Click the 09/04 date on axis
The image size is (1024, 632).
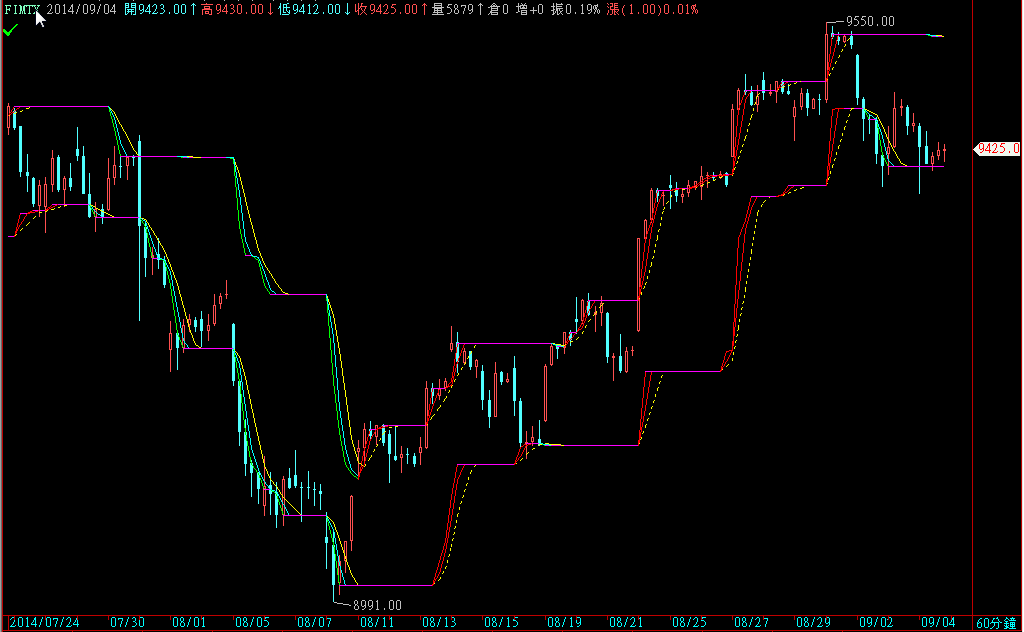click(x=938, y=622)
